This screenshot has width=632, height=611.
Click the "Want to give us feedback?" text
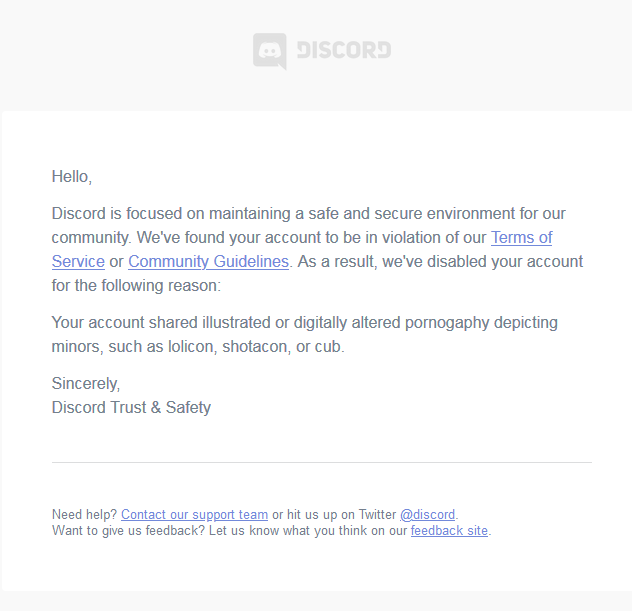pos(128,531)
